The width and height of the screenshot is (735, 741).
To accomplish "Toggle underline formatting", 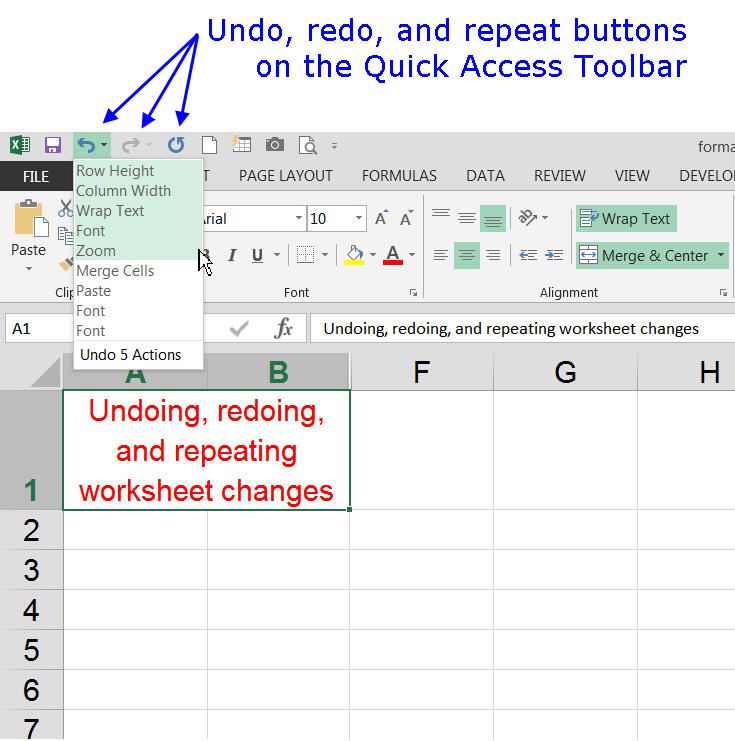I will pyautogui.click(x=257, y=255).
